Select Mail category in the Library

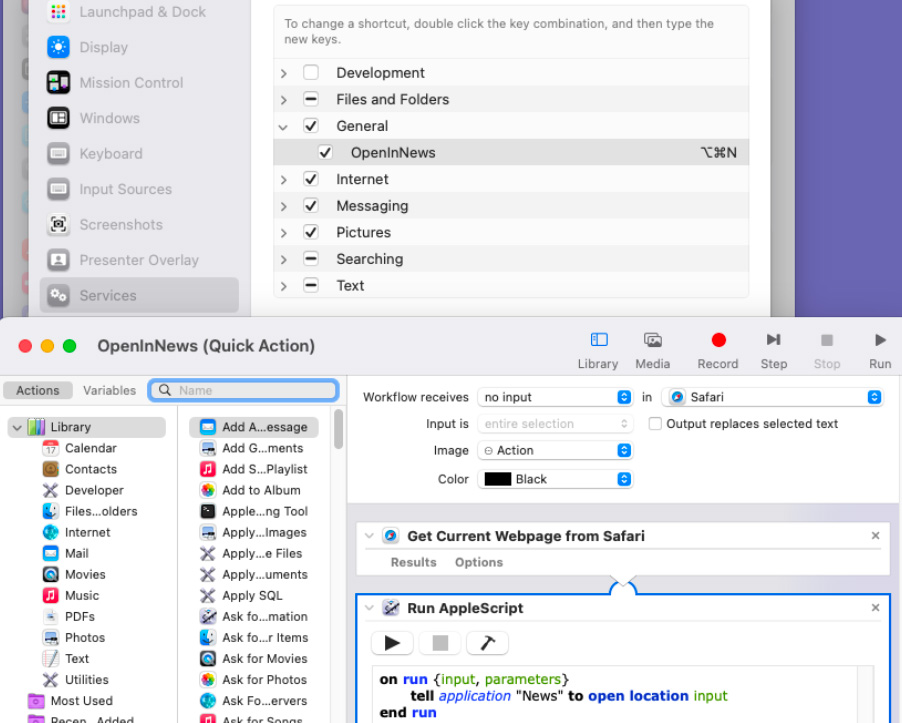pos(76,553)
